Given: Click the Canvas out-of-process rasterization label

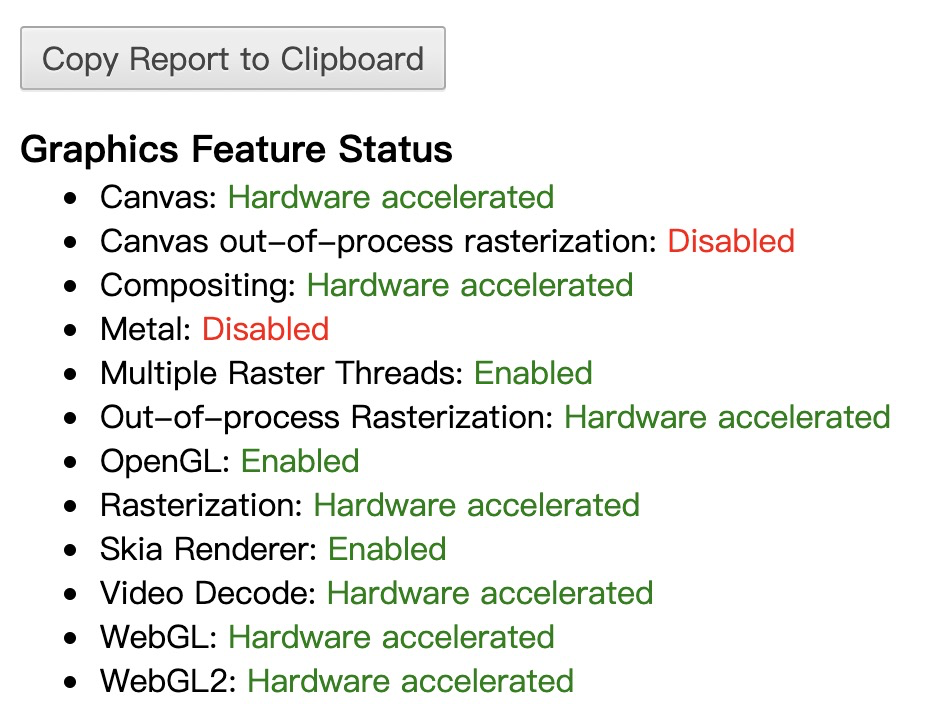Looking at the screenshot, I should coord(378,241).
